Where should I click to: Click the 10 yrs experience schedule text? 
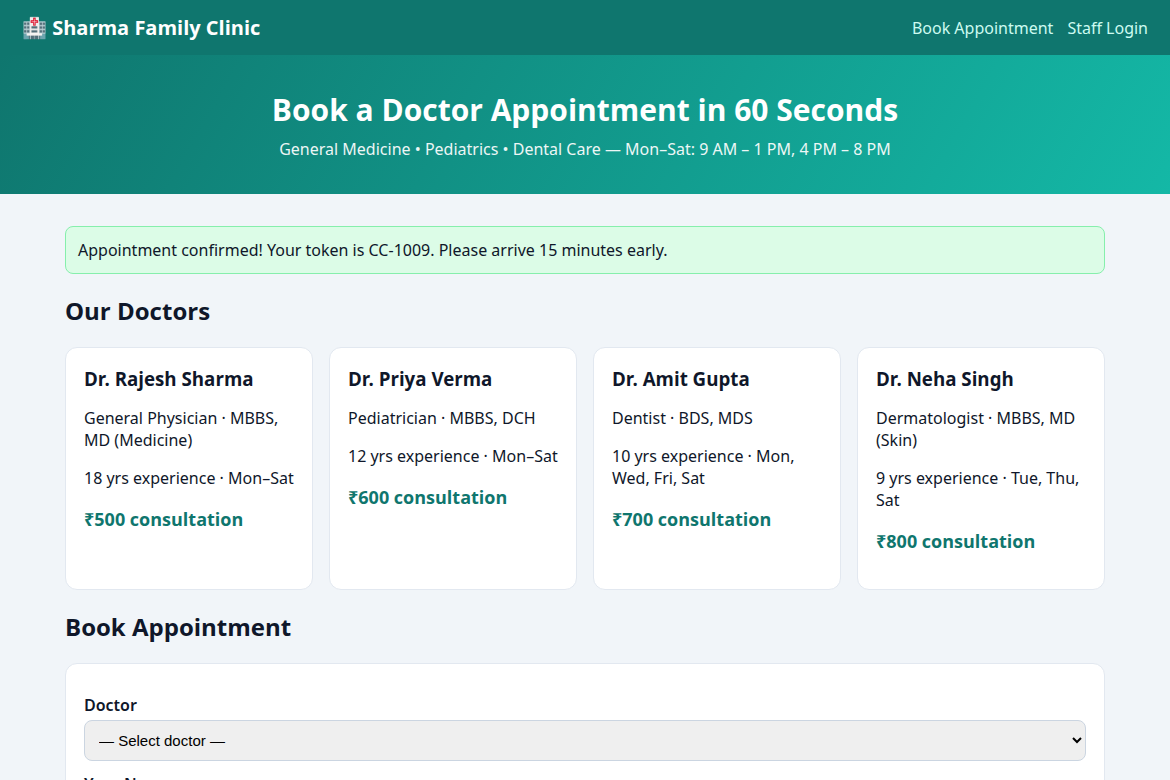704,467
